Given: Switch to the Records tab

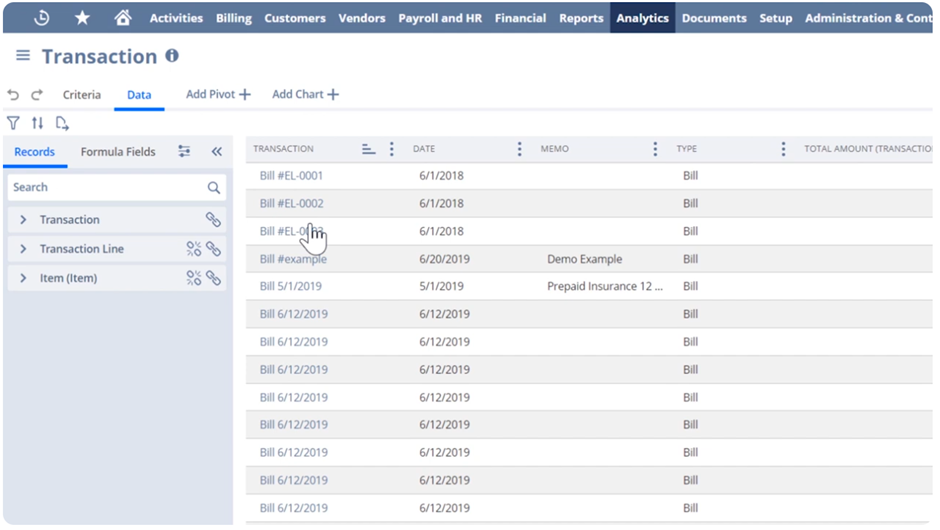Looking at the screenshot, I should click(x=35, y=152).
